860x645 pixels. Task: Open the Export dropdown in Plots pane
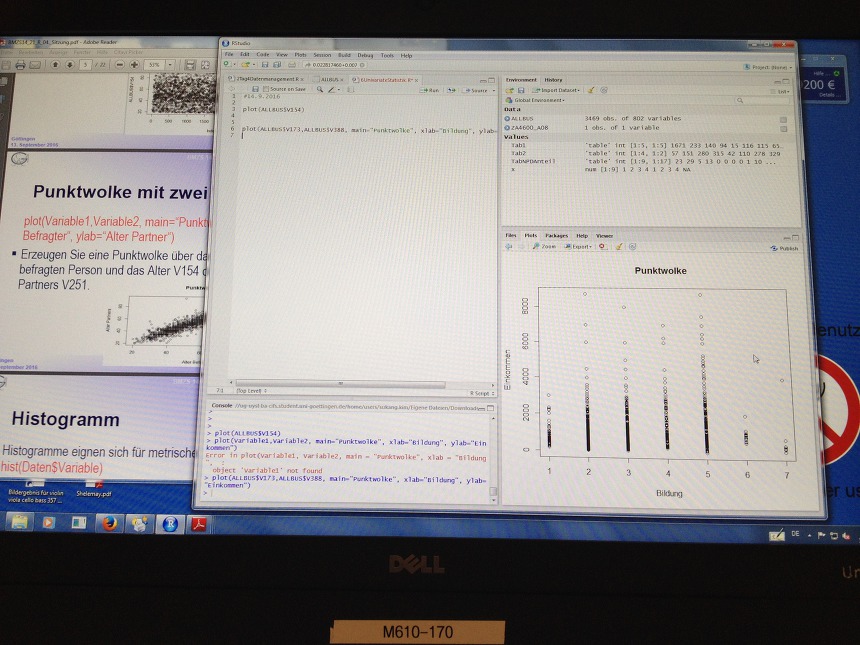[x=578, y=247]
